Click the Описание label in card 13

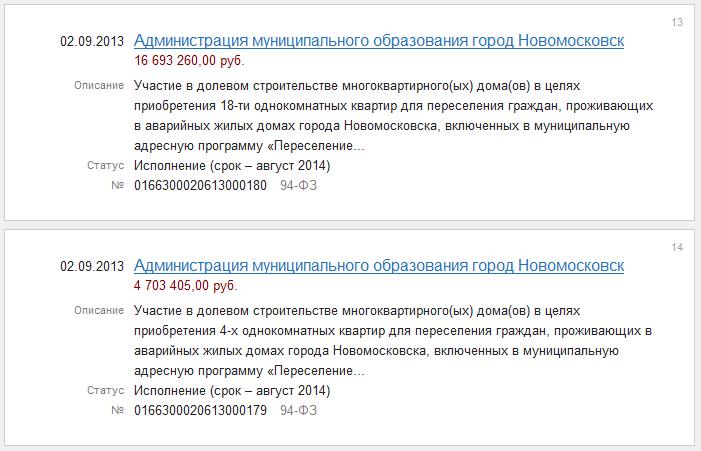[x=99, y=86]
